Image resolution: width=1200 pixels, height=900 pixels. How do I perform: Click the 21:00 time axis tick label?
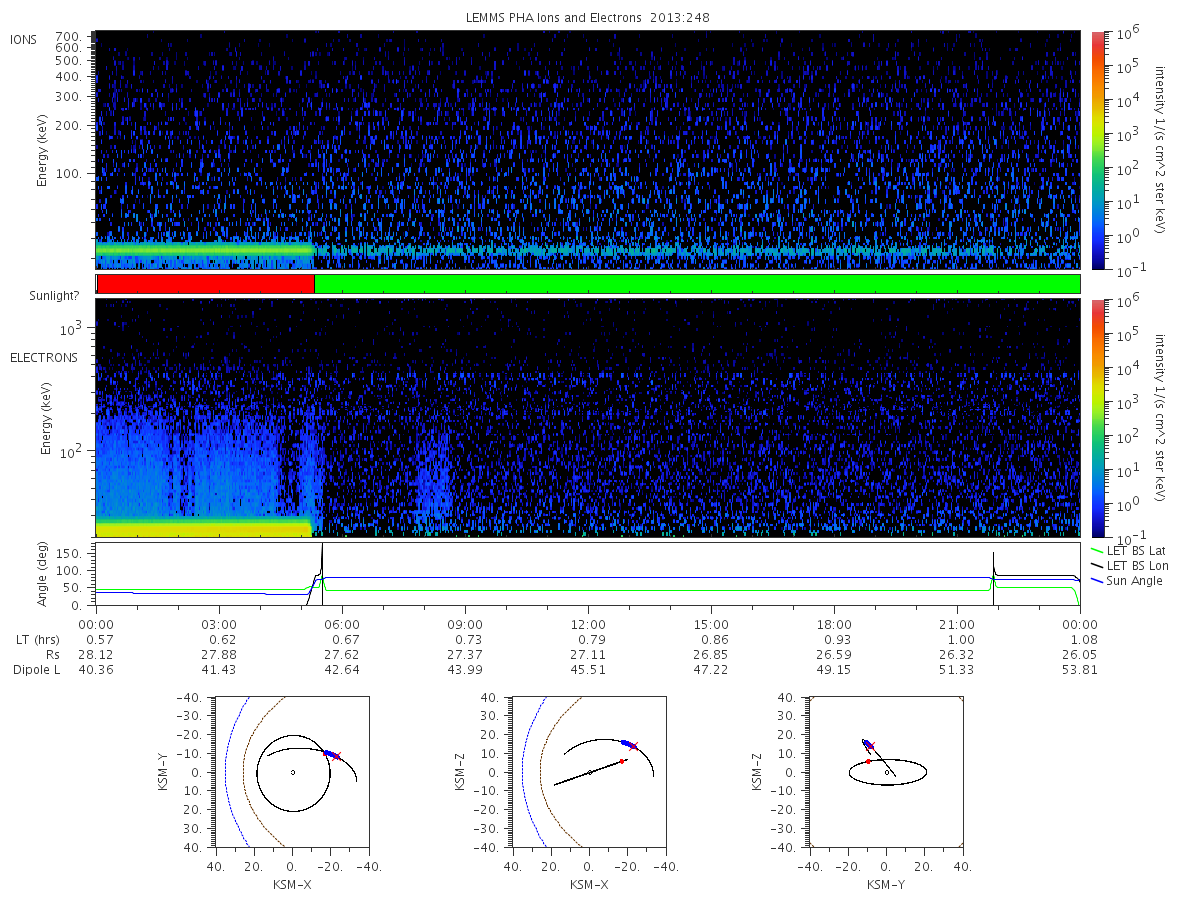pos(957,624)
